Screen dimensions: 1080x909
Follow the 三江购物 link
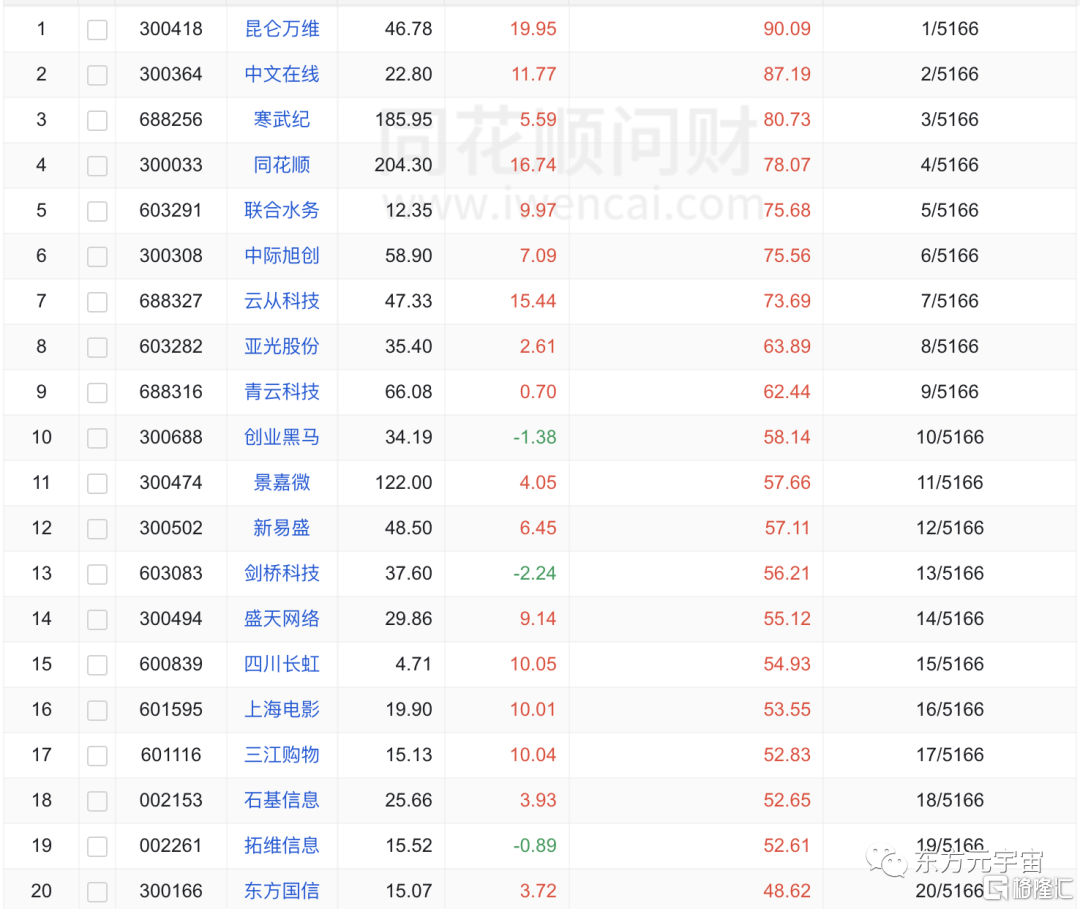(282, 756)
